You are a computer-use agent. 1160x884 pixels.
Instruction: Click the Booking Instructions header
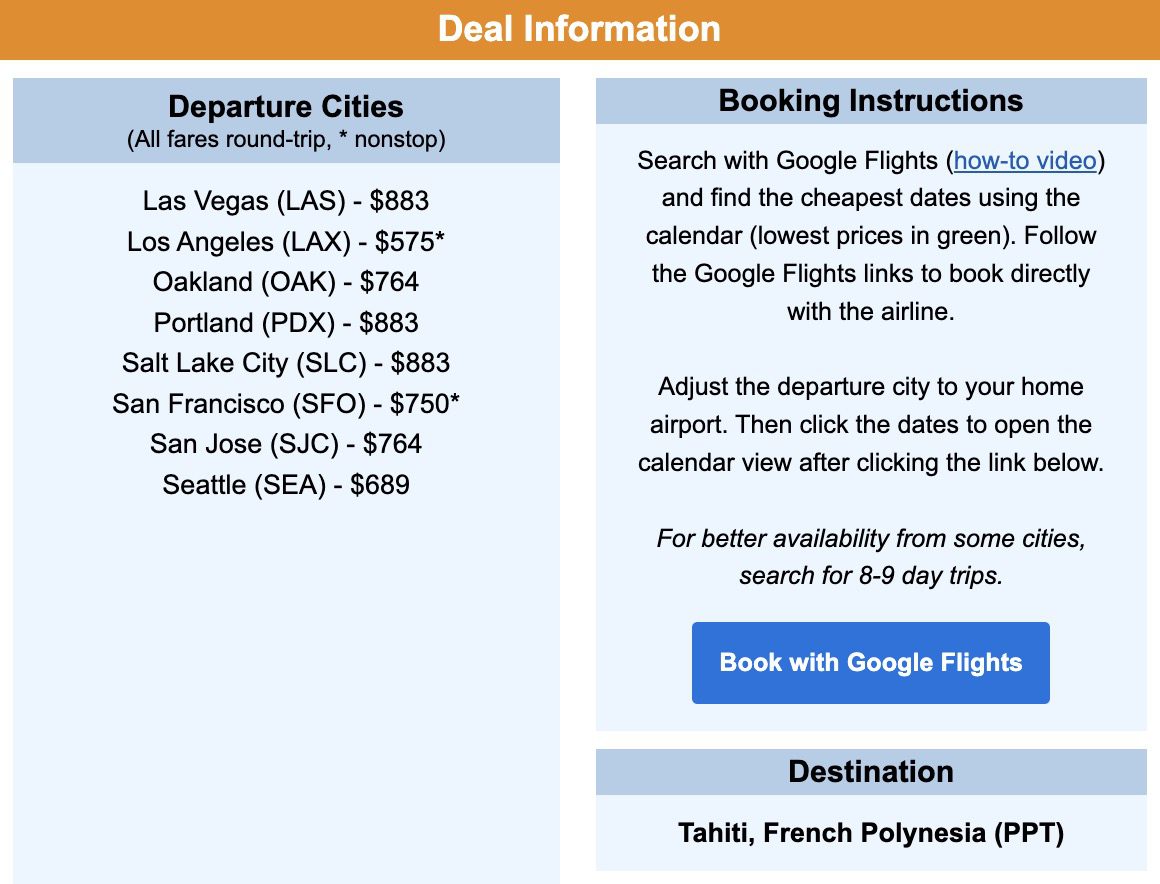click(x=870, y=100)
